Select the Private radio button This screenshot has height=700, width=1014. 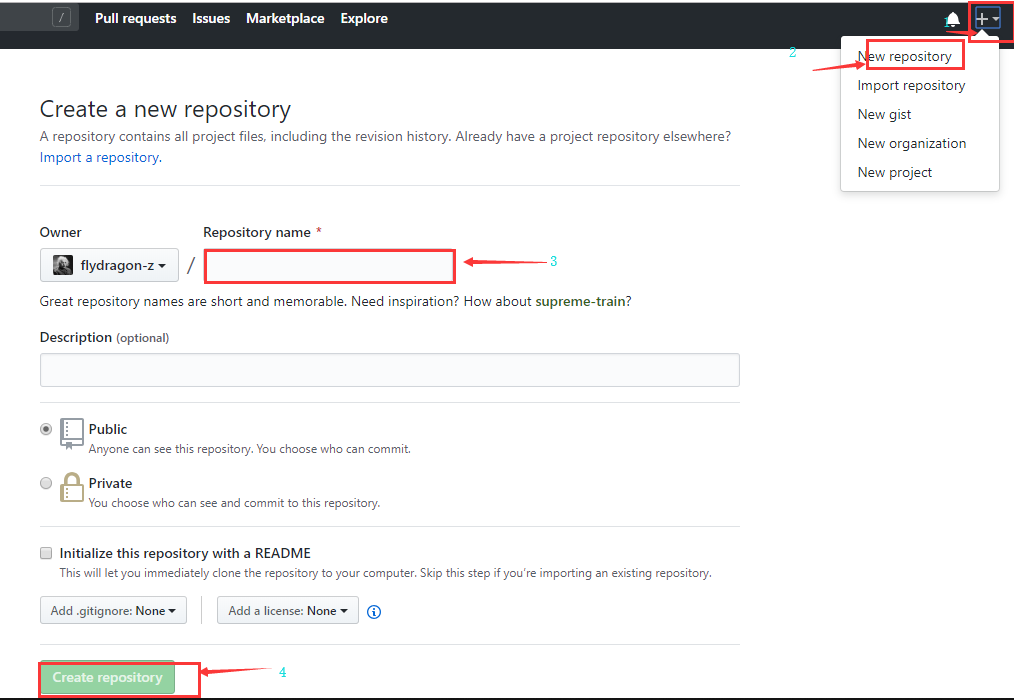pyautogui.click(x=46, y=483)
